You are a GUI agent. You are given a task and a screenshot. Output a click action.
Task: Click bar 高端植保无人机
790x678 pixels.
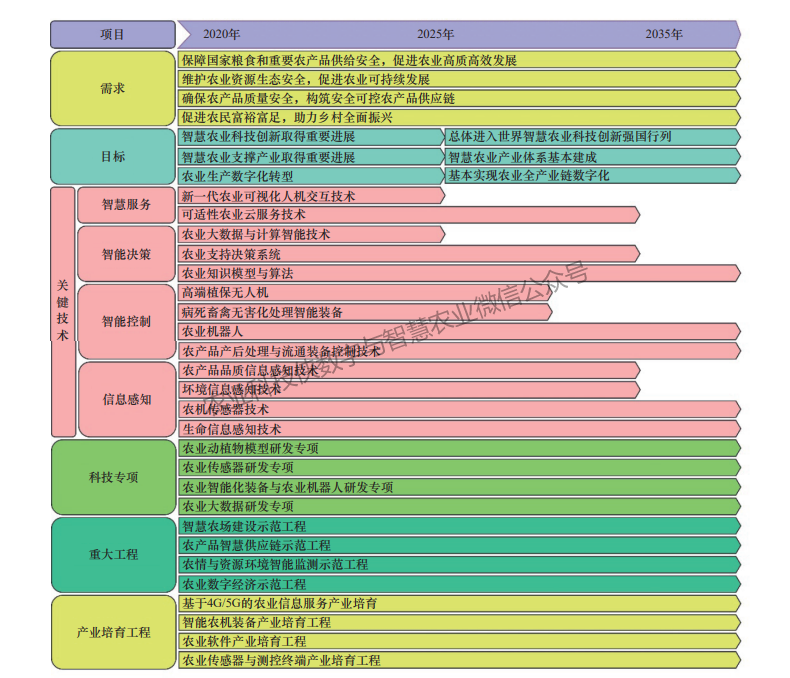[x=365, y=293]
